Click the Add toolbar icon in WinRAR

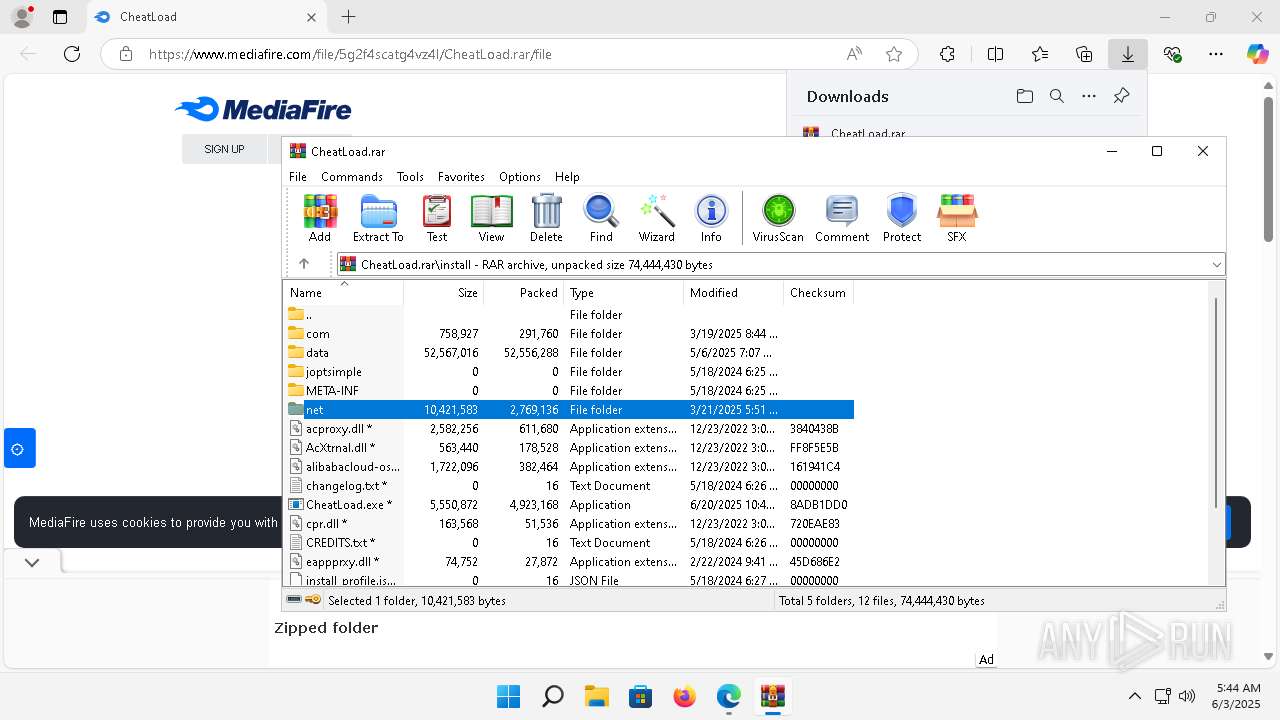pyautogui.click(x=320, y=218)
